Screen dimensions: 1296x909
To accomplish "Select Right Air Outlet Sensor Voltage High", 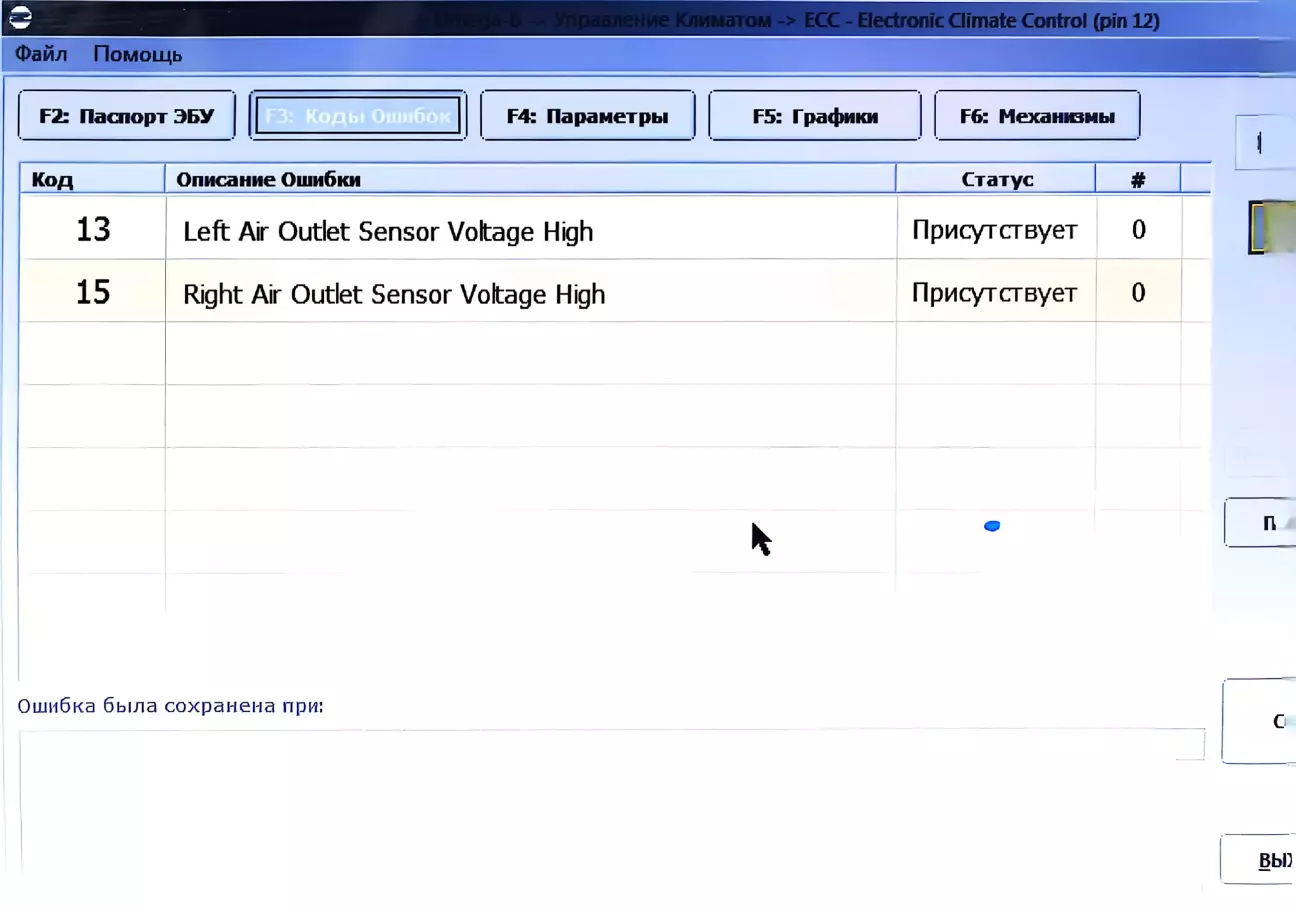I will click(394, 294).
